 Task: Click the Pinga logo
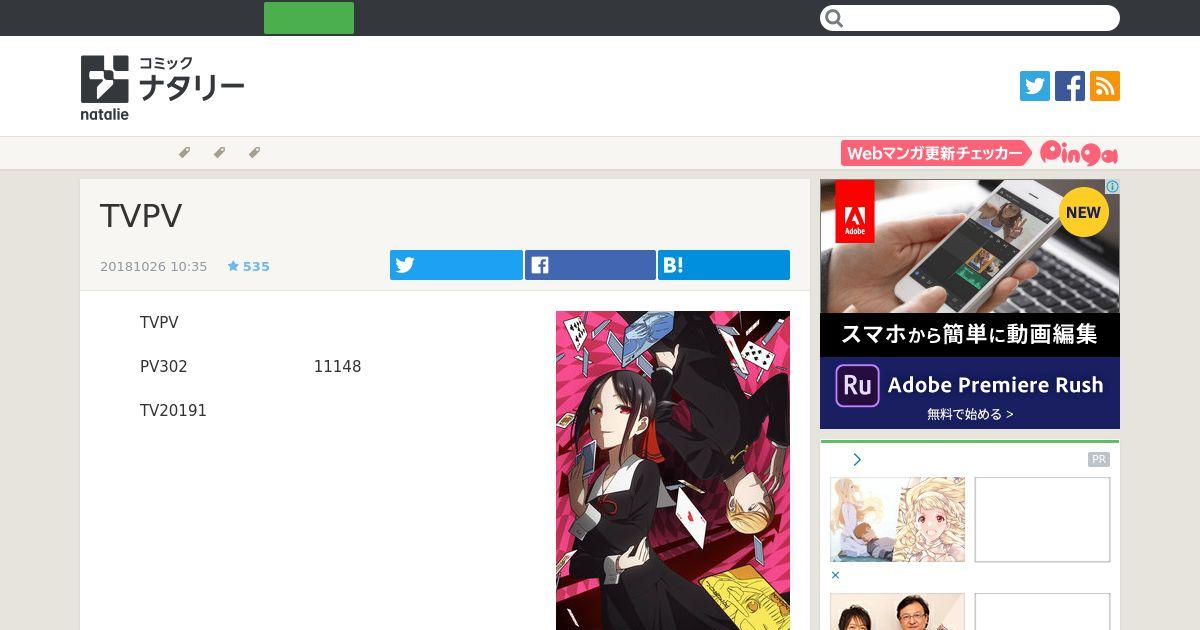[1079, 153]
